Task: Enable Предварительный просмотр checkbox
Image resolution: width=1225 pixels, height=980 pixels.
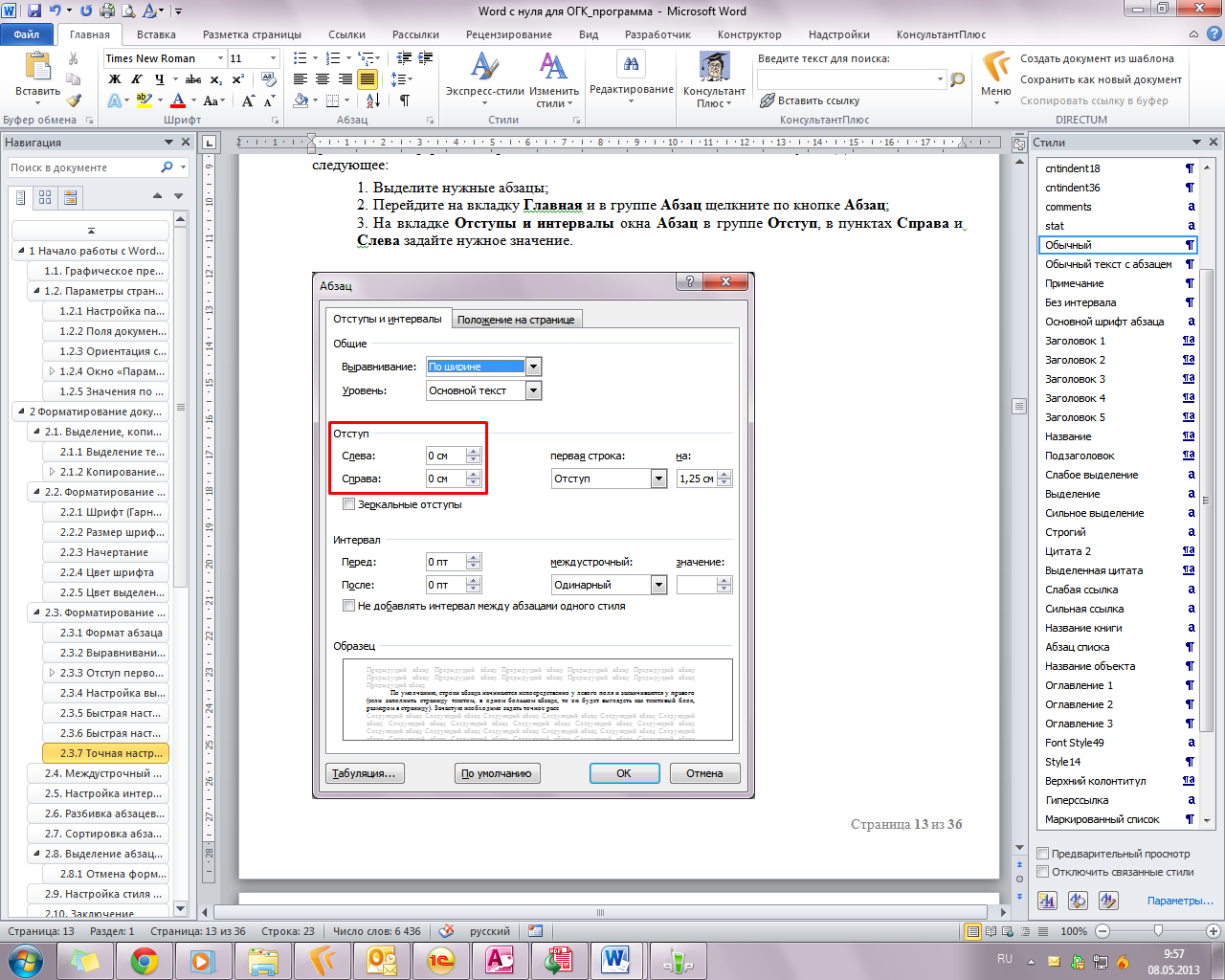Action: tap(1043, 853)
